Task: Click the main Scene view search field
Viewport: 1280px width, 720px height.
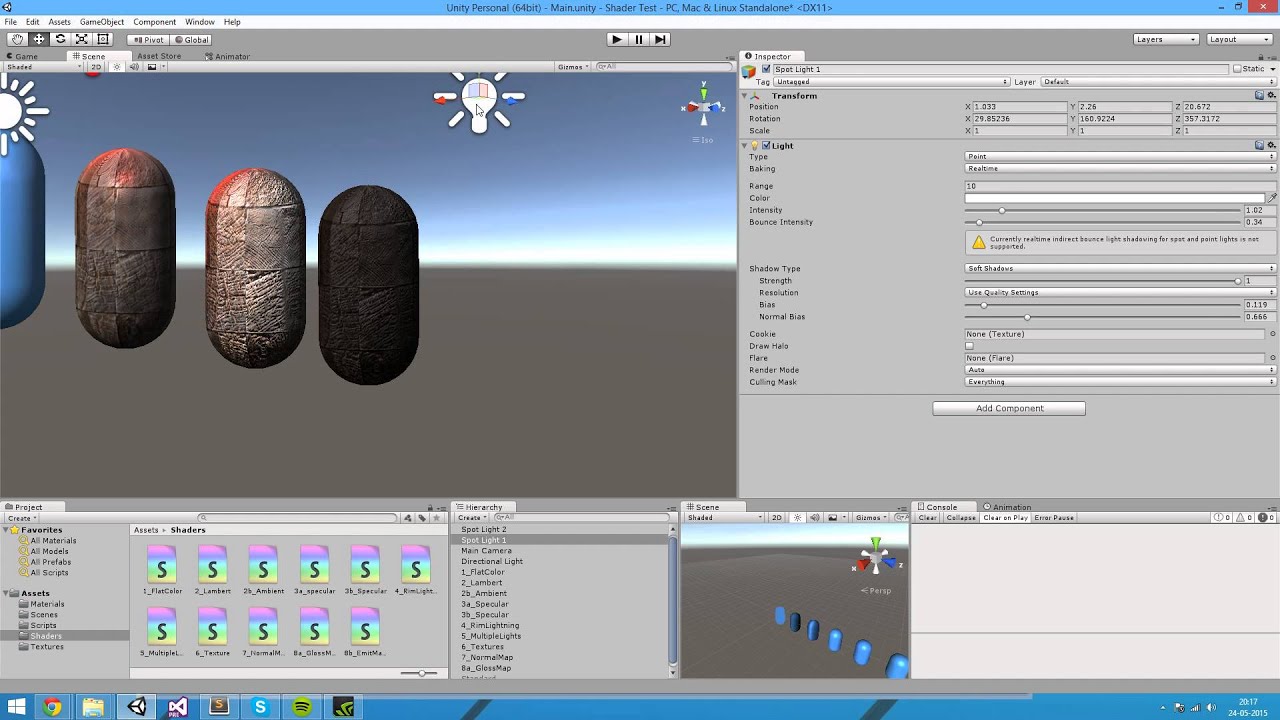Action: click(x=665, y=67)
